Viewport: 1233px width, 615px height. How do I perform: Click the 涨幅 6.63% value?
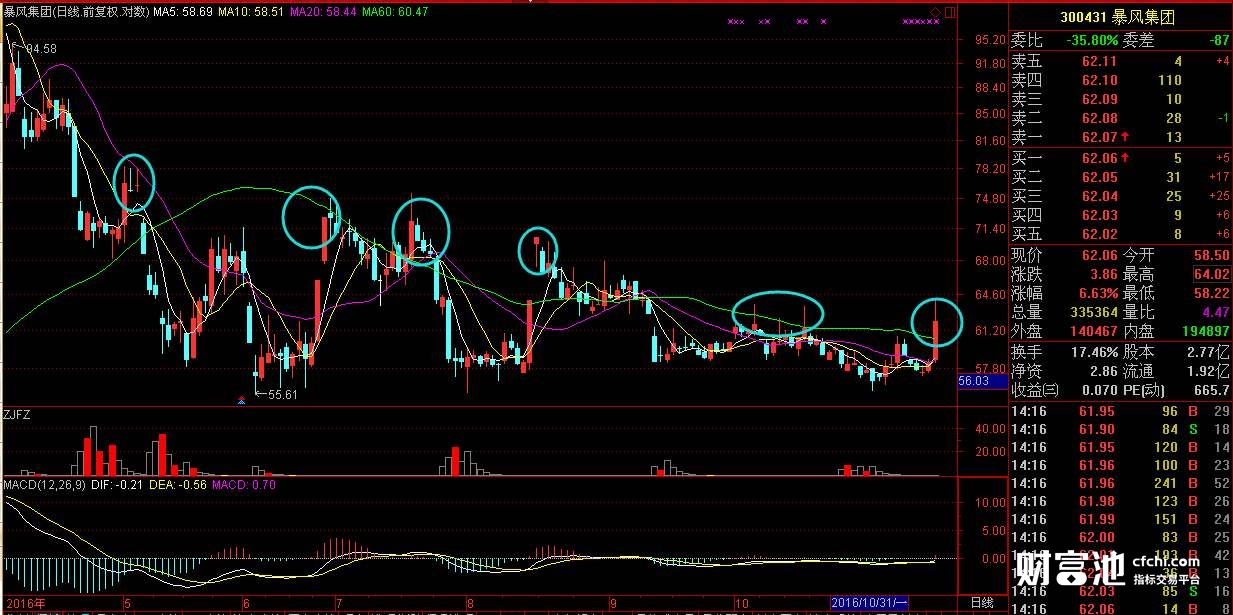[1097, 293]
